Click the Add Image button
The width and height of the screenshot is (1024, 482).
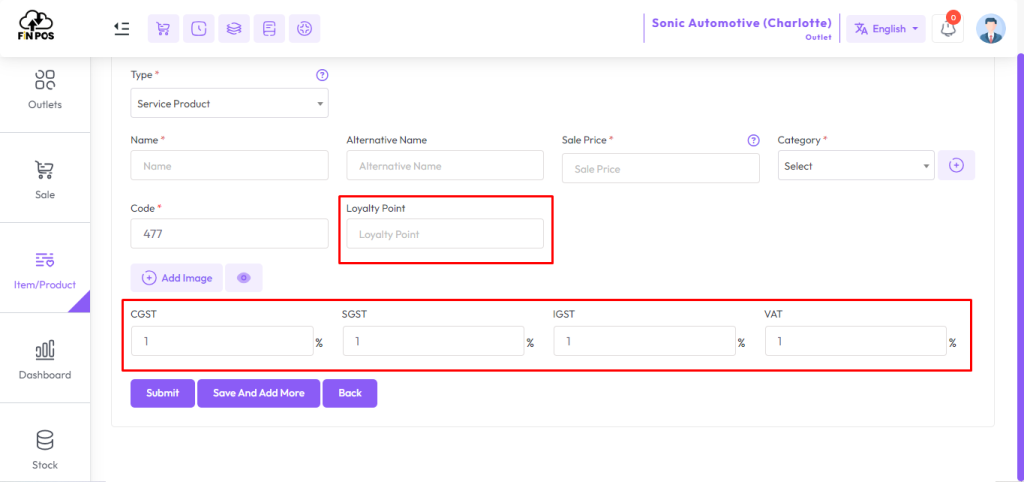[177, 278]
